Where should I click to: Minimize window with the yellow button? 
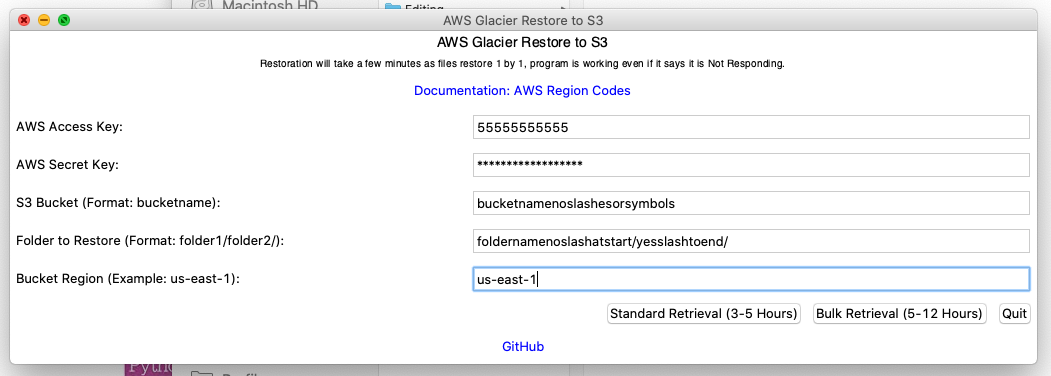coord(44,21)
